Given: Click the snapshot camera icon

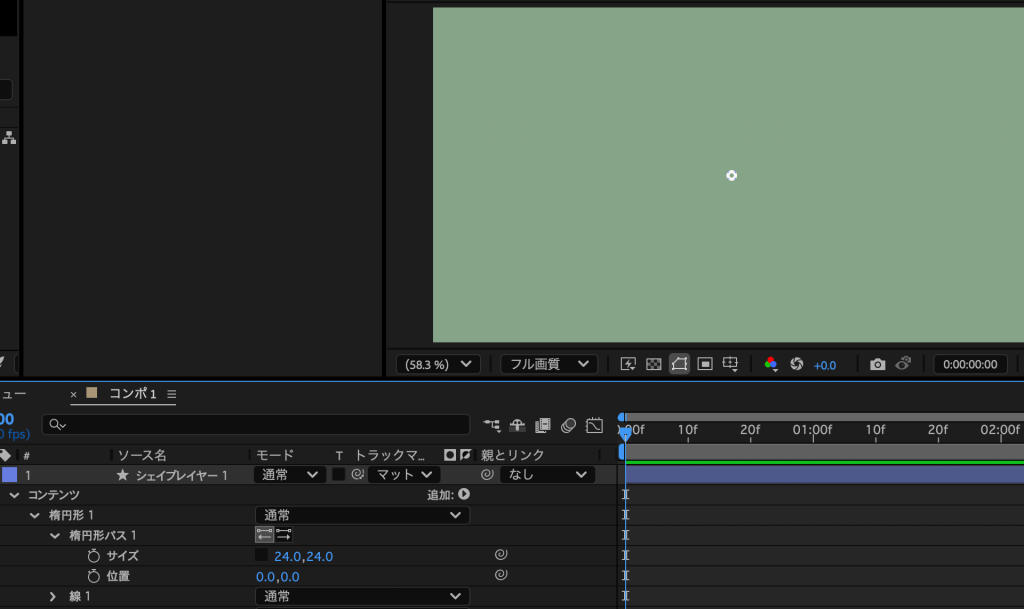Looking at the screenshot, I should [877, 364].
